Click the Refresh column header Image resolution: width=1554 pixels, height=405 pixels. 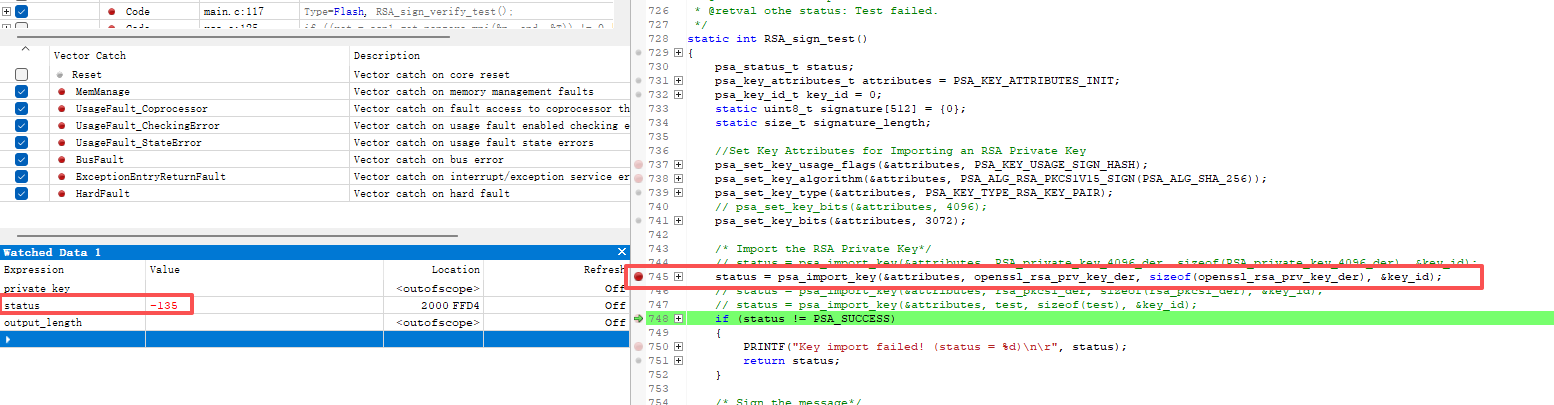605,270
